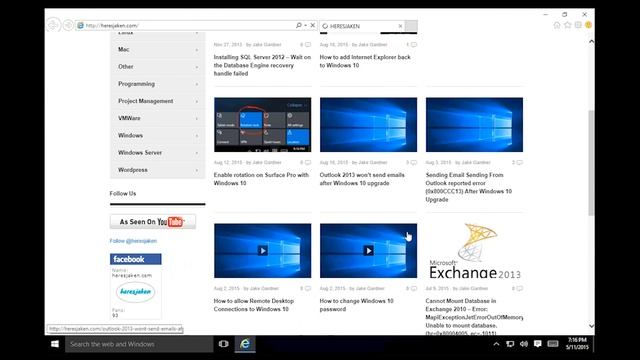
Task: Click the facebook widget header
Action: (136, 259)
